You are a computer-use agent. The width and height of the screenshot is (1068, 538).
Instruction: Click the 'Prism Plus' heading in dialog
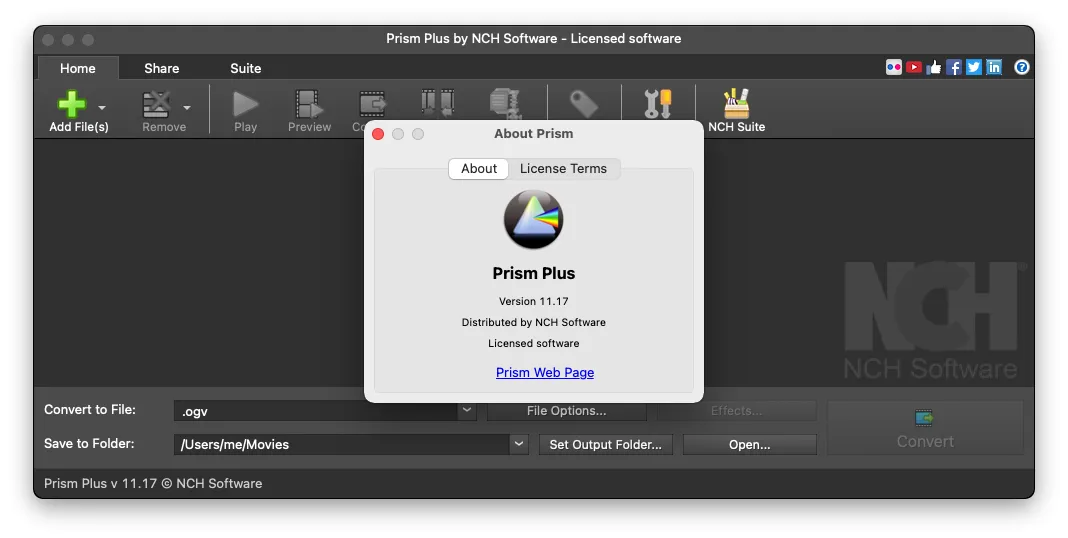coord(533,273)
